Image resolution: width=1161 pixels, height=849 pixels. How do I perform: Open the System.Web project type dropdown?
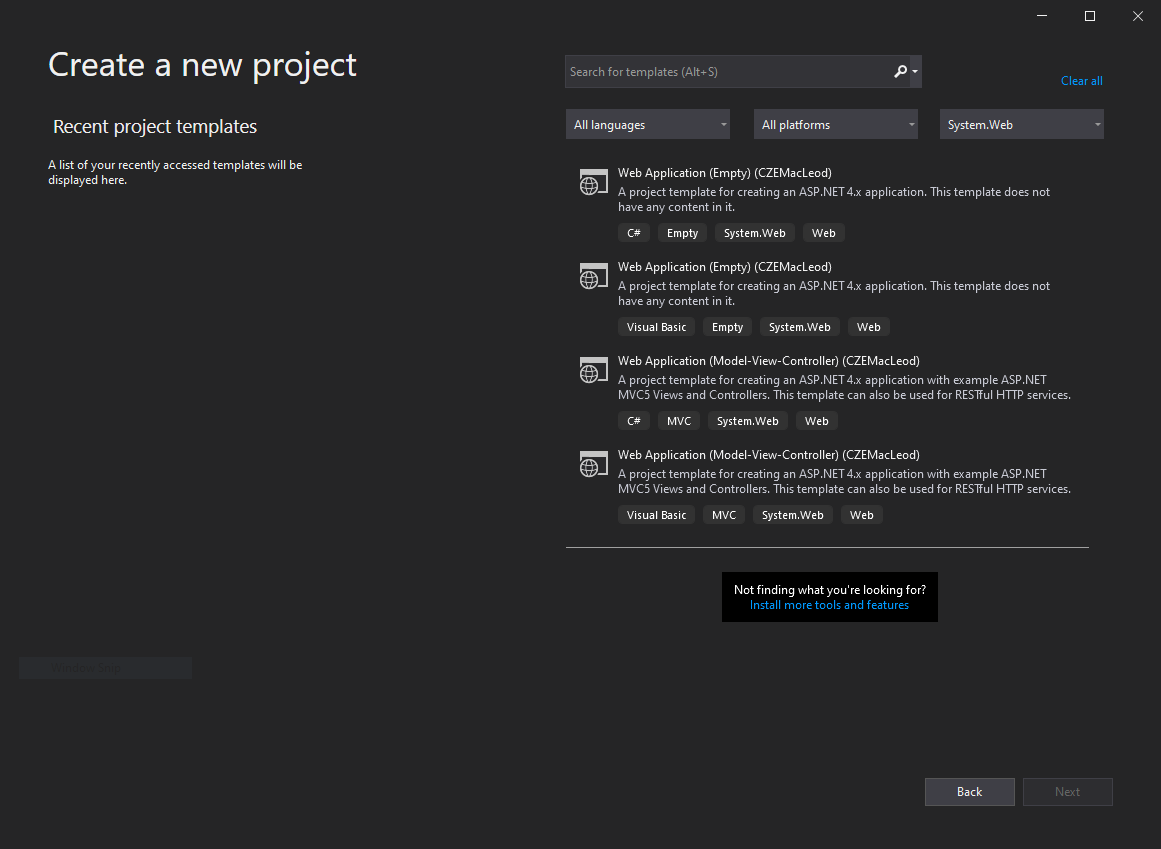tap(1022, 124)
